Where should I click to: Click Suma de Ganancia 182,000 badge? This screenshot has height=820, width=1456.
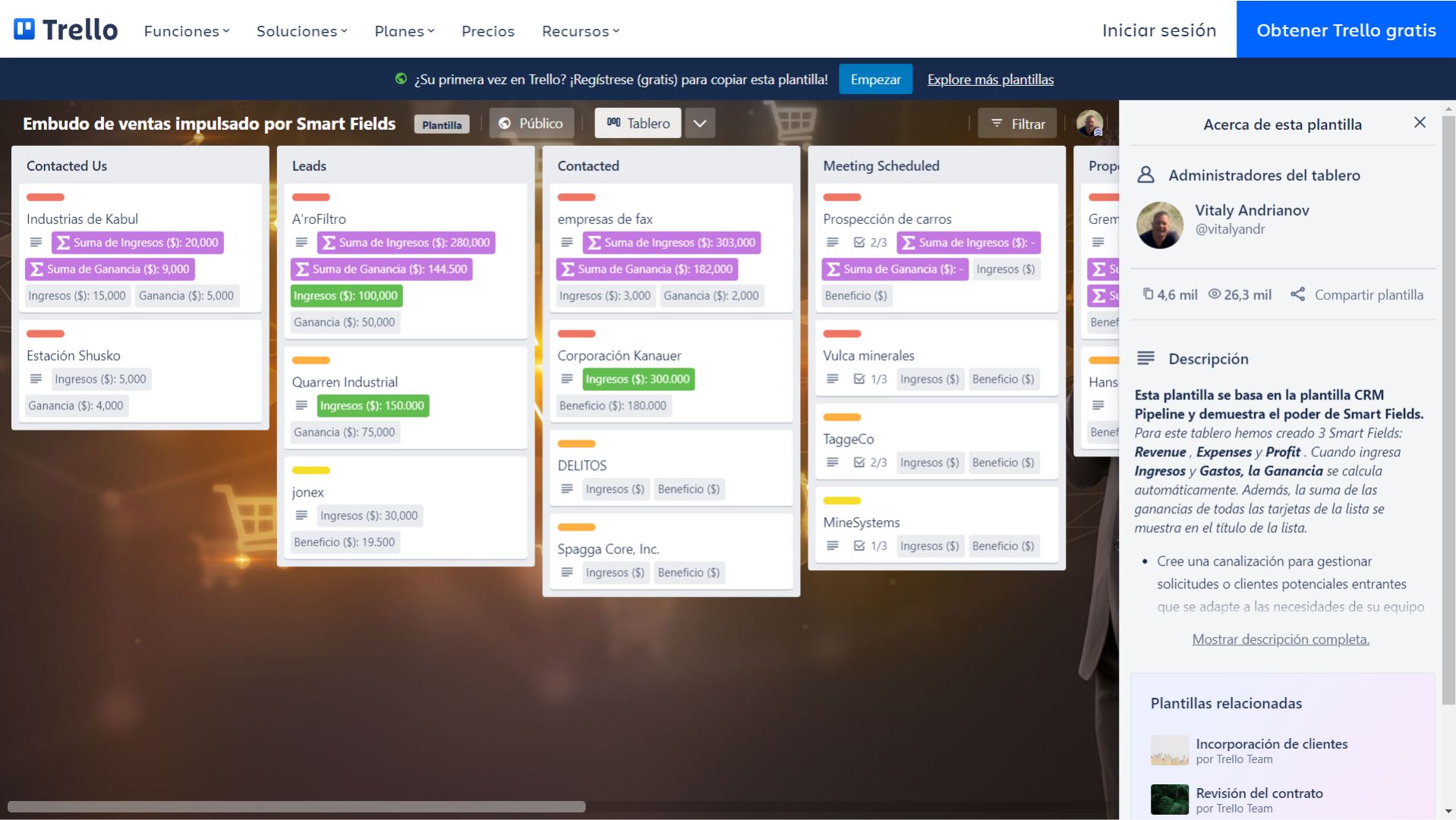[x=647, y=269]
